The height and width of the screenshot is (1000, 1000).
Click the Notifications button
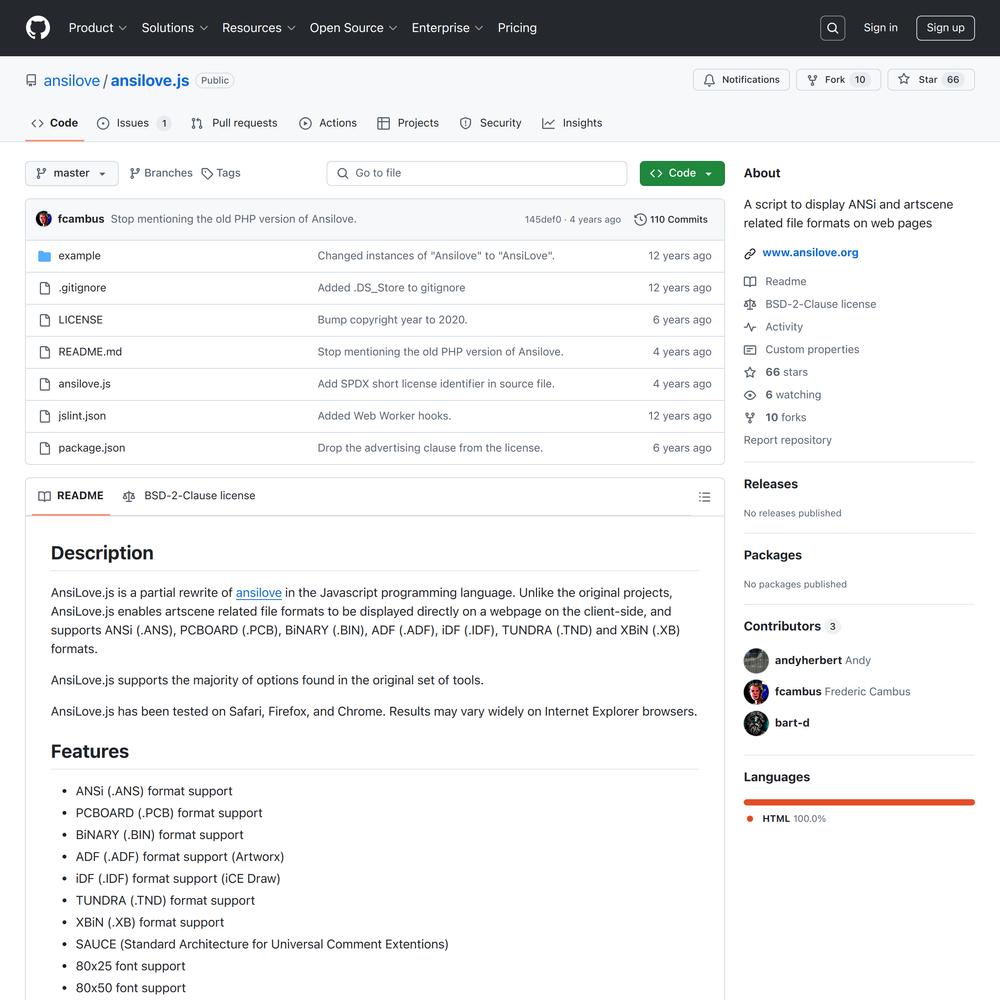741,80
